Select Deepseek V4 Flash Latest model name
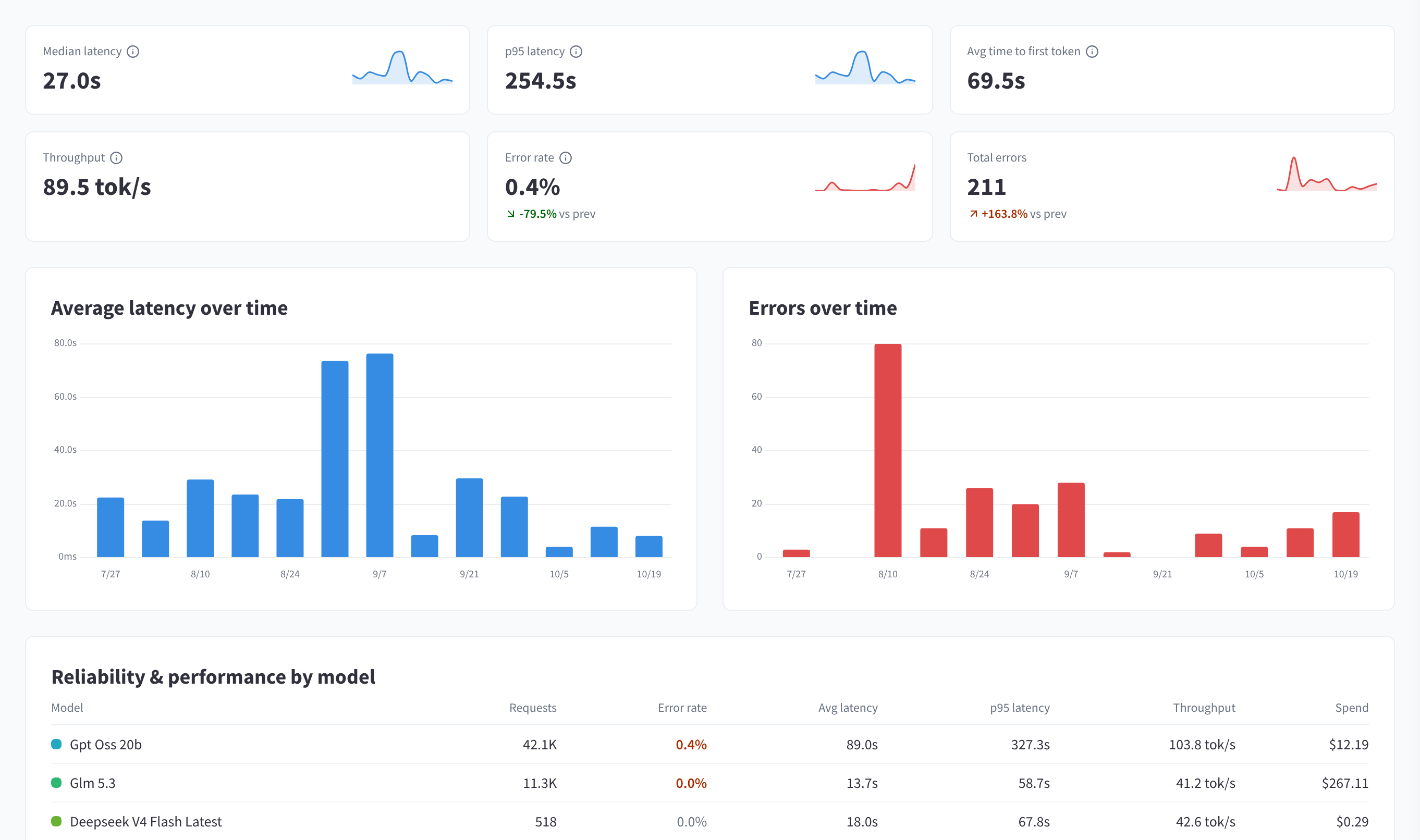1420x840 pixels. pos(145,821)
